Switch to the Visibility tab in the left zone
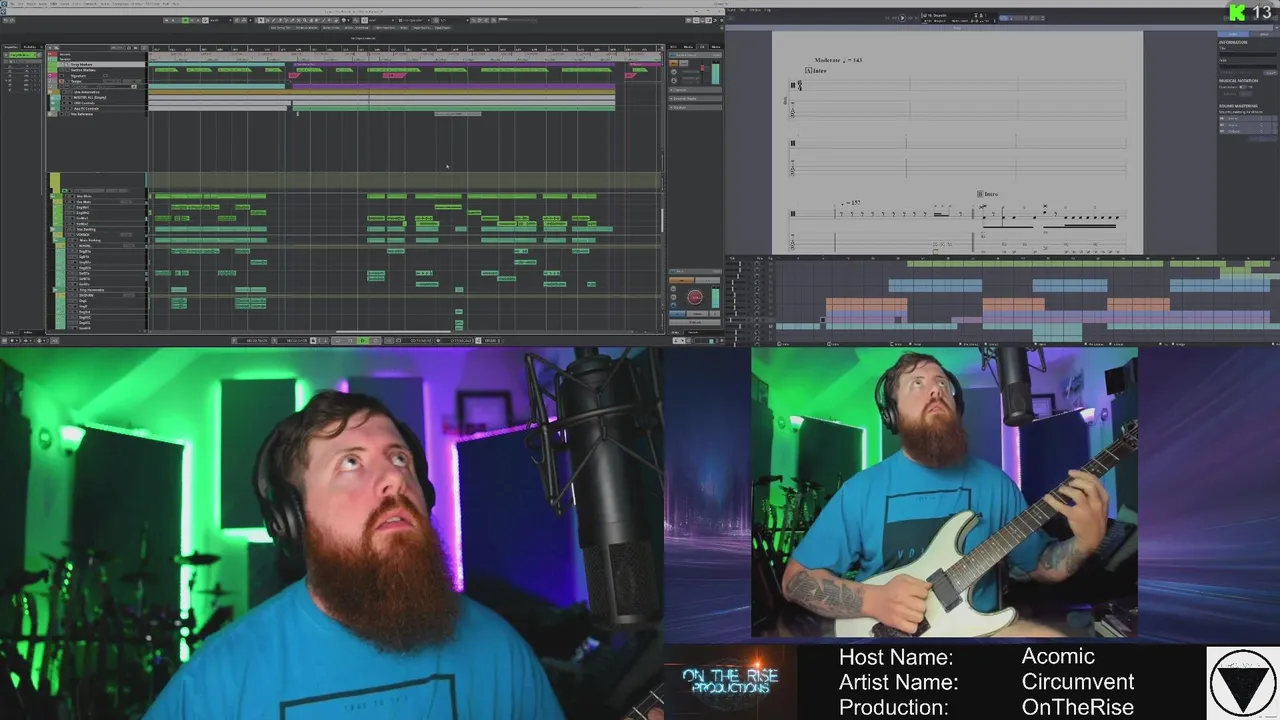This screenshot has width=1280, height=720. coord(30,47)
